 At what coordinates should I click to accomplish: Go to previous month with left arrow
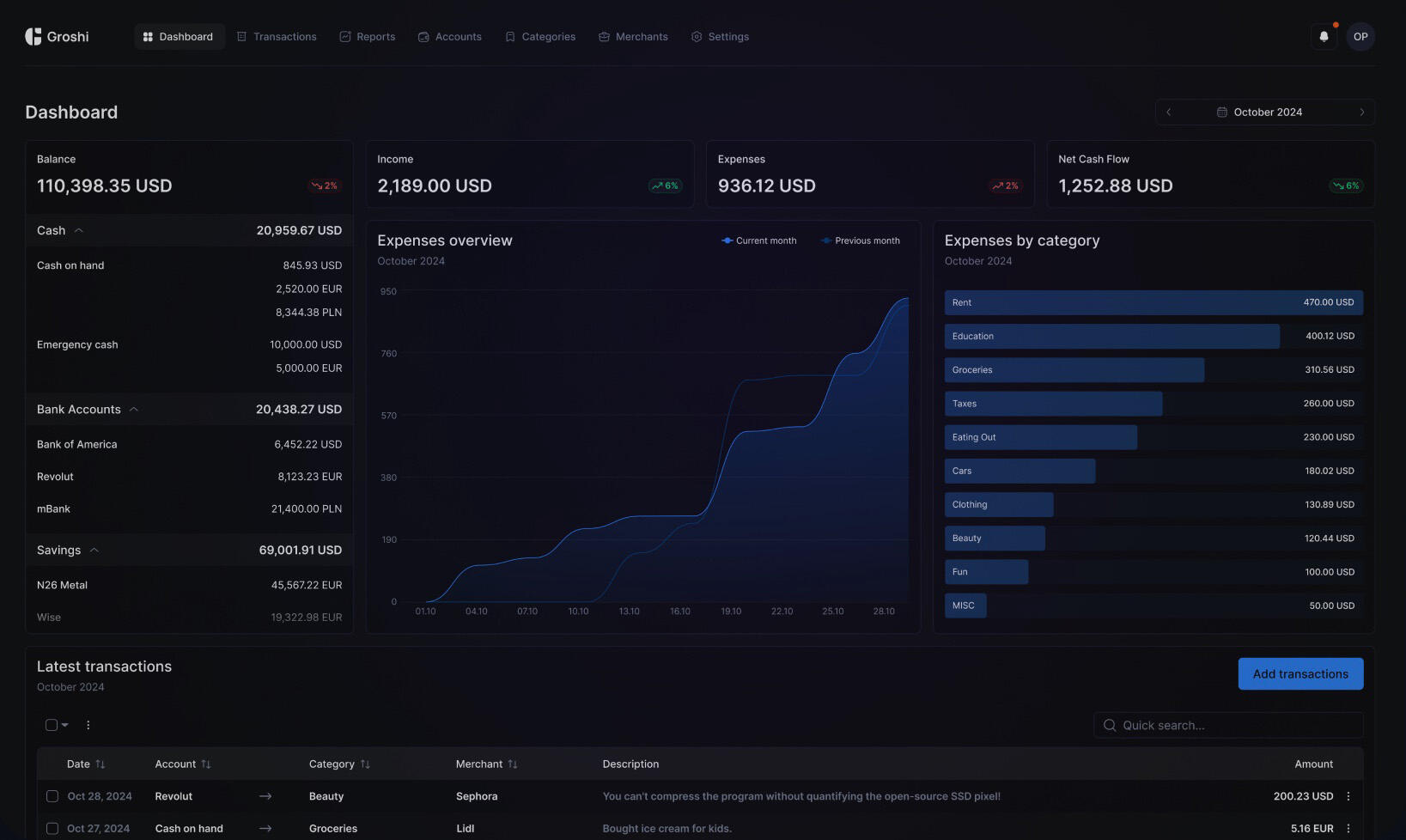pyautogui.click(x=1168, y=113)
